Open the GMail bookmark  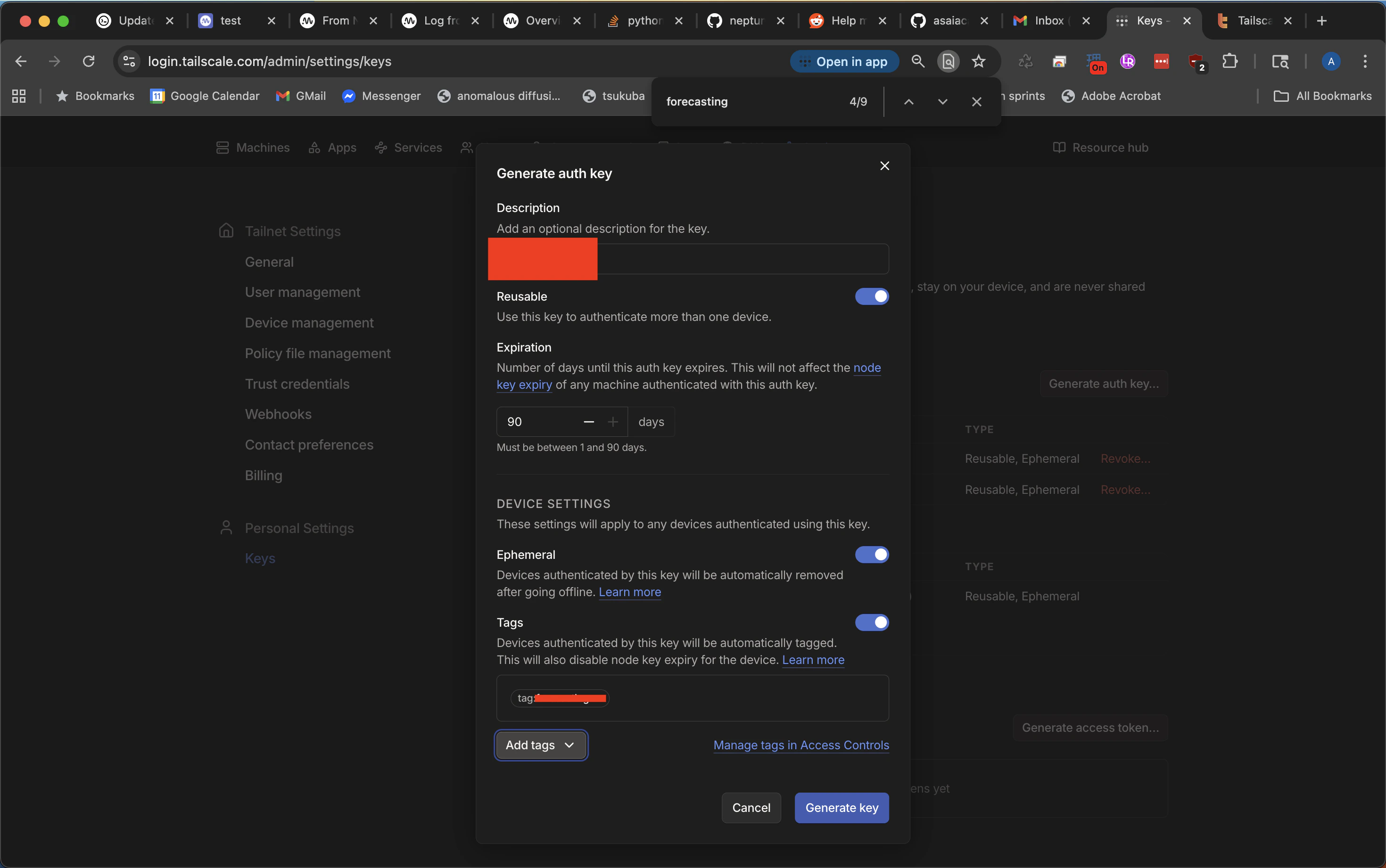pyautogui.click(x=301, y=96)
